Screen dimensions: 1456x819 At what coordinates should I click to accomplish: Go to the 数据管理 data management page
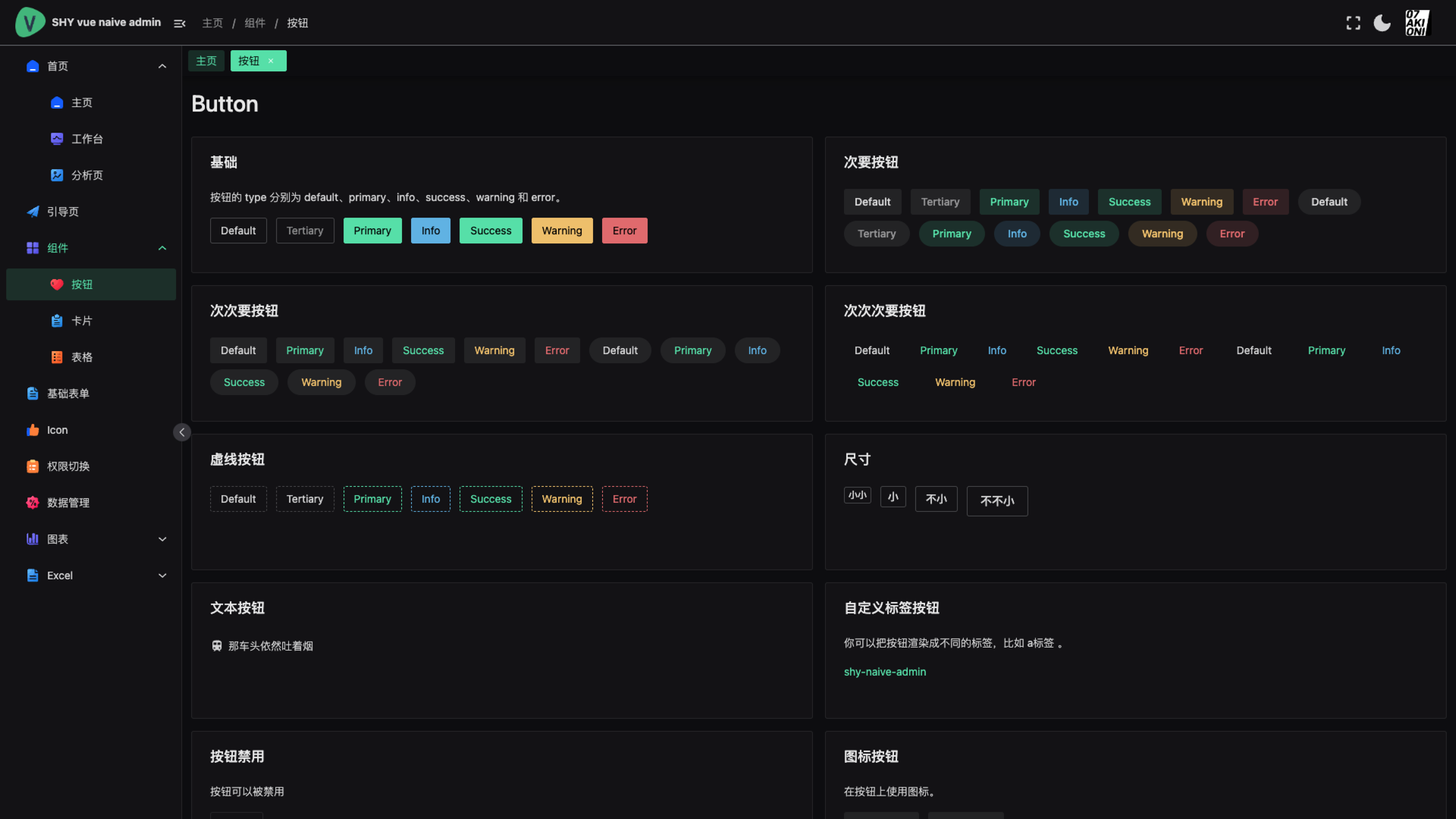pos(68,503)
